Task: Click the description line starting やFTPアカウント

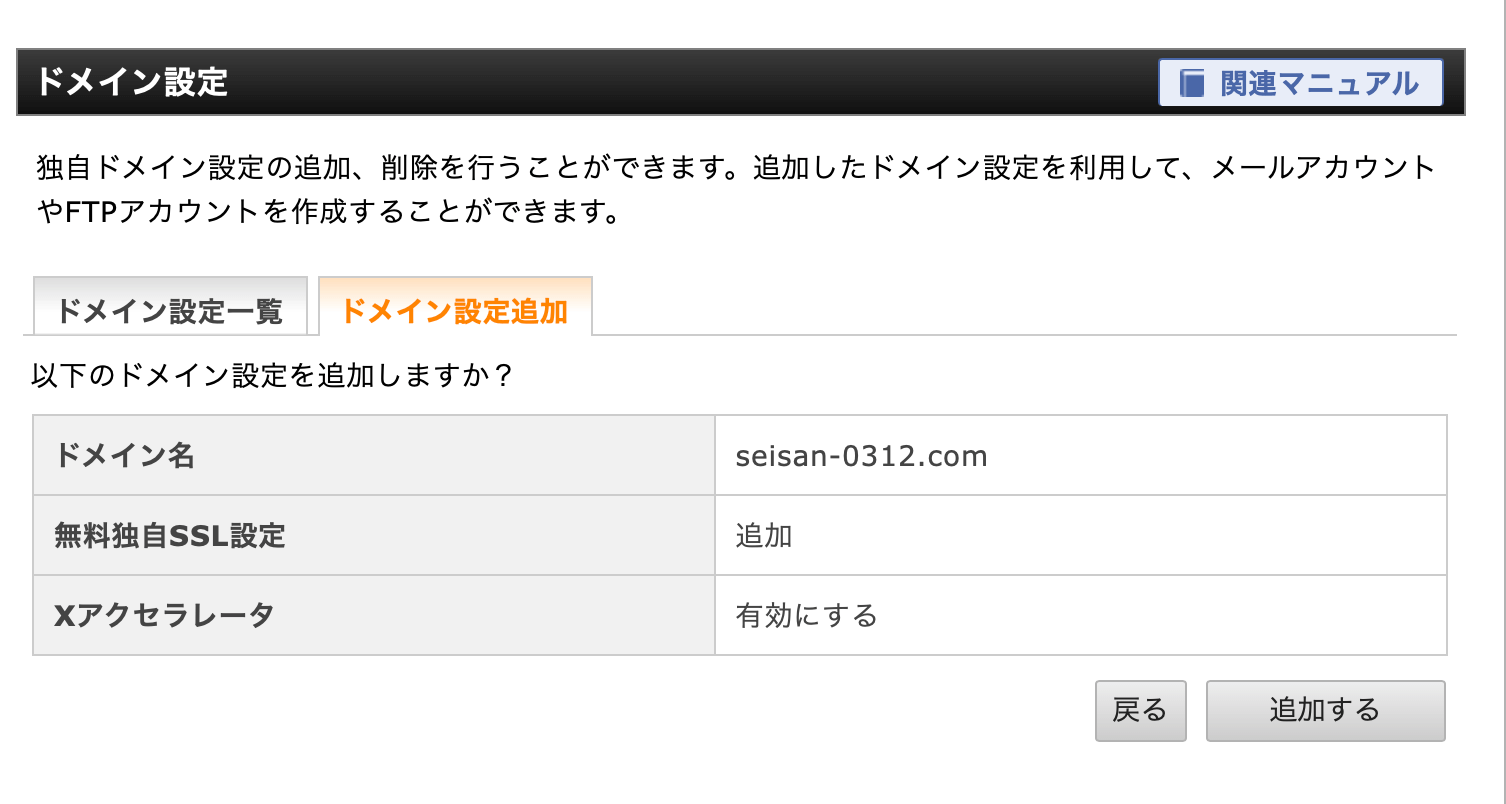Action: [326, 212]
